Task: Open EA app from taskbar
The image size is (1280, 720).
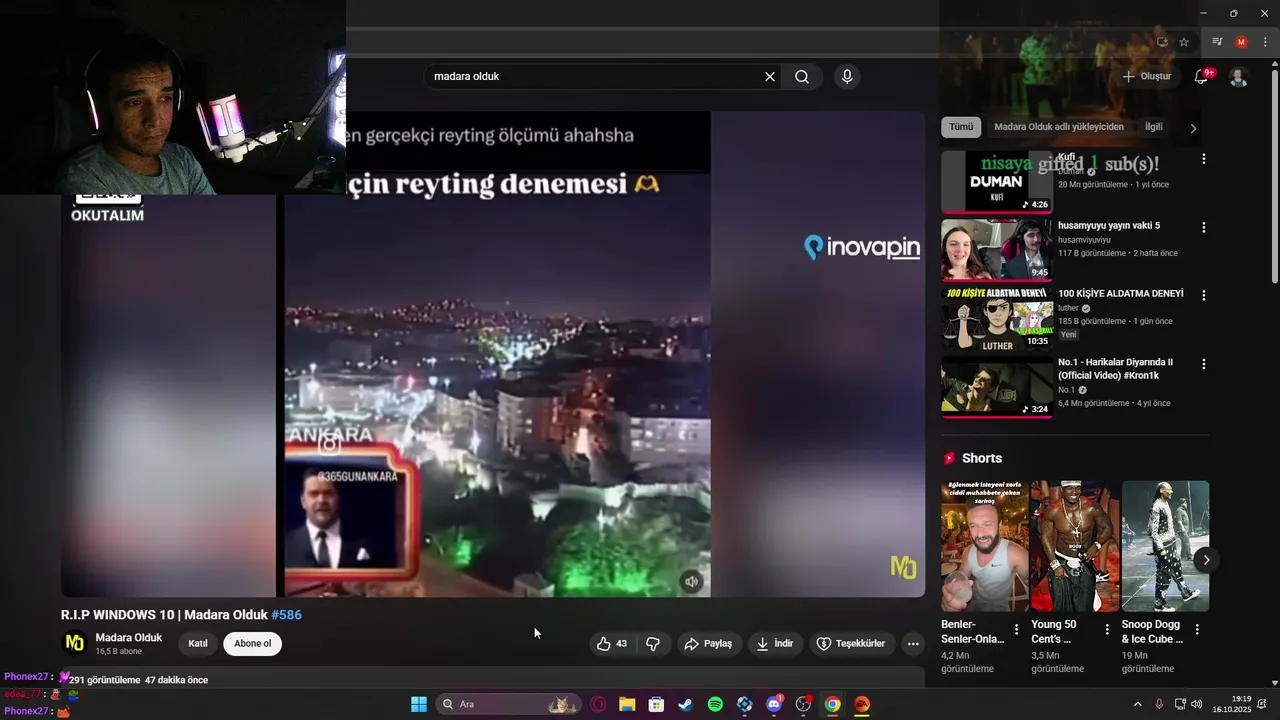Action: click(862, 704)
